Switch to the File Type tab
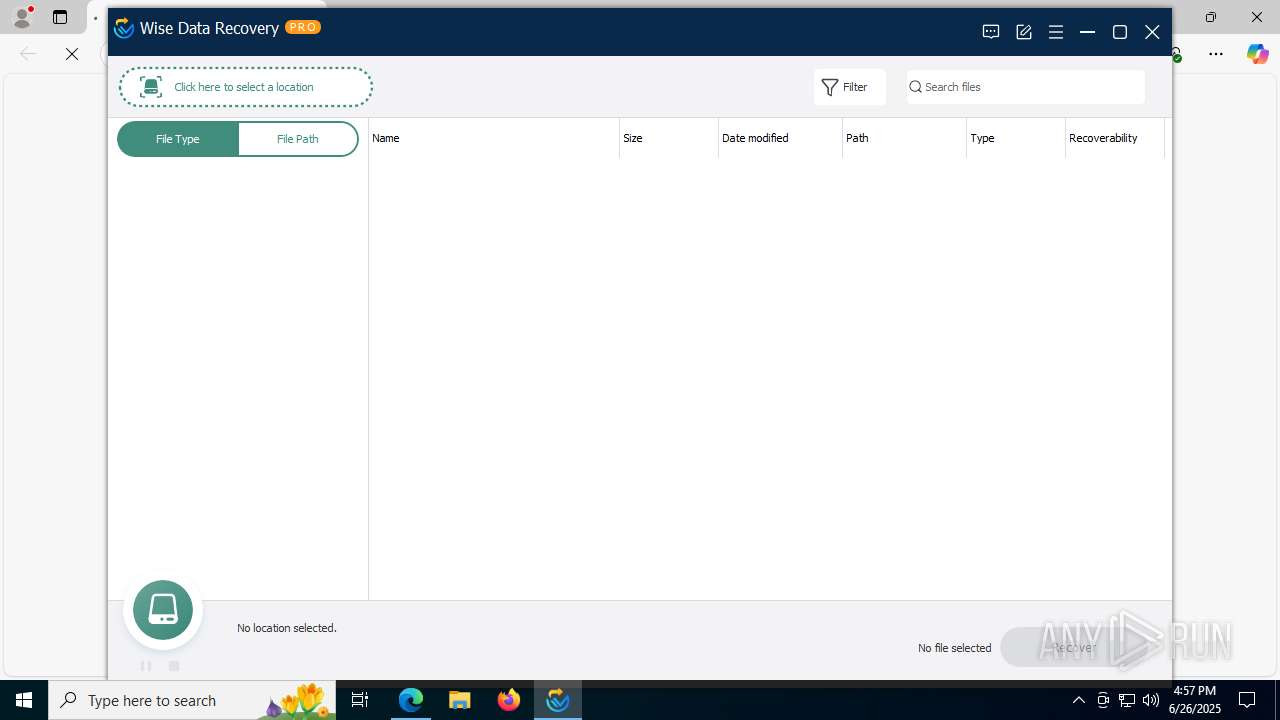1280x720 pixels. [x=178, y=139]
